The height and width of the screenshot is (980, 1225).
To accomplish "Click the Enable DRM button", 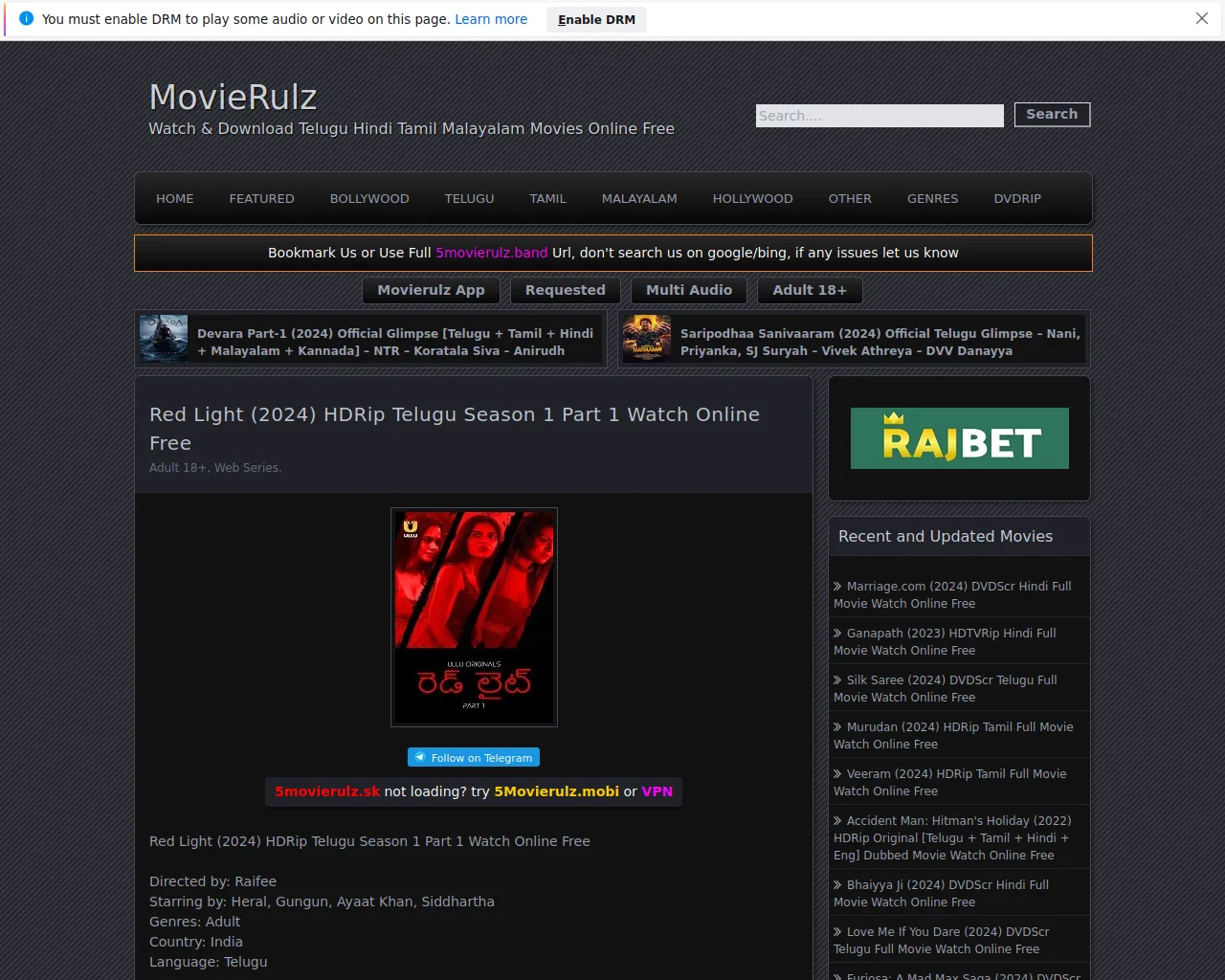I will [596, 19].
